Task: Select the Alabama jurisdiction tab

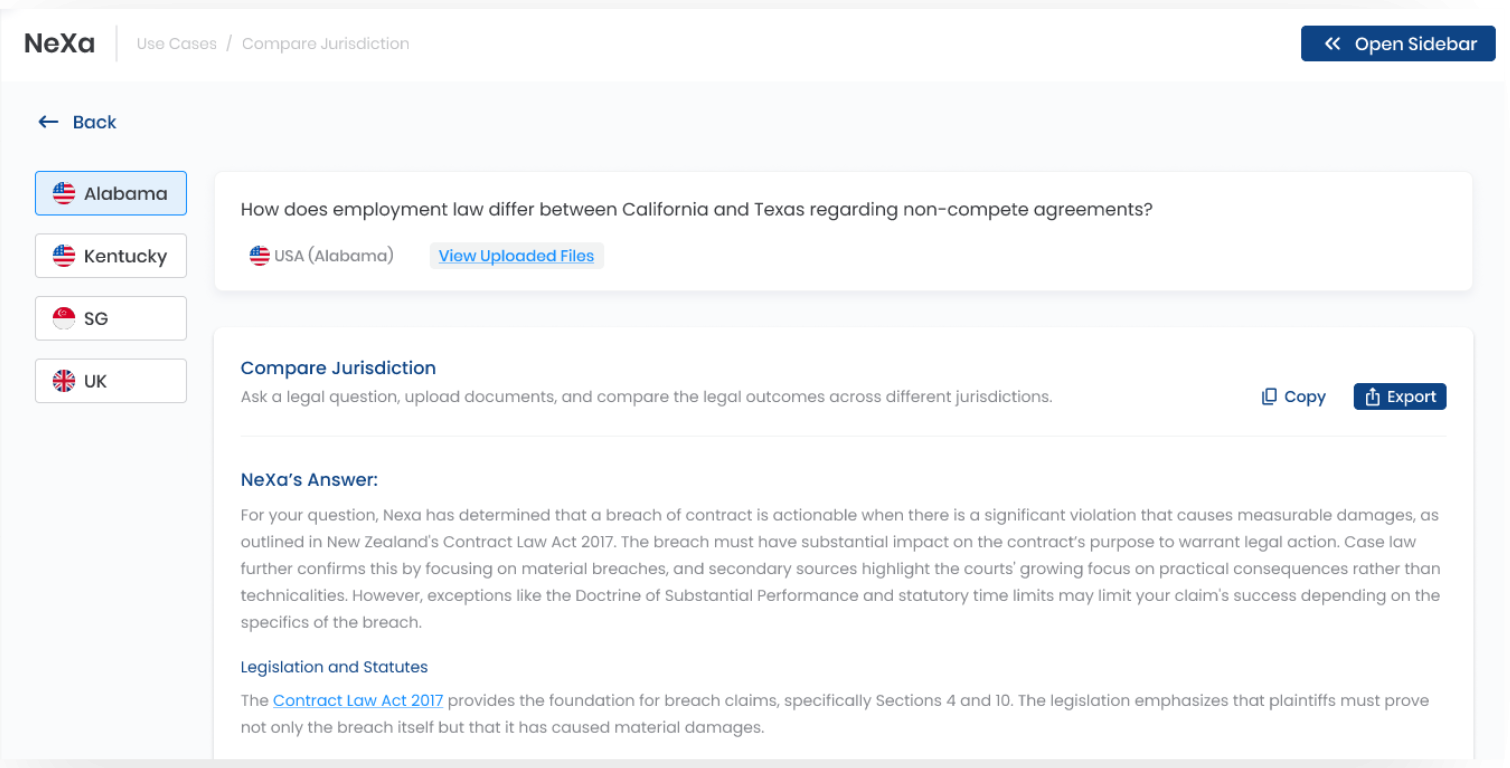Action: tap(111, 193)
